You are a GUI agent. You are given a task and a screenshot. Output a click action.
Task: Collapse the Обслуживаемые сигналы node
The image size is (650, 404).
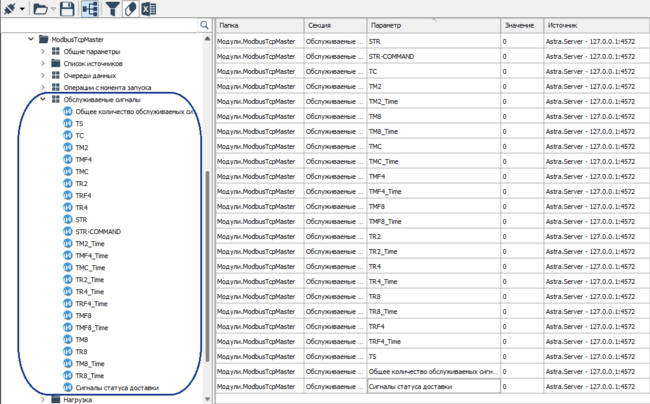pyautogui.click(x=42, y=100)
